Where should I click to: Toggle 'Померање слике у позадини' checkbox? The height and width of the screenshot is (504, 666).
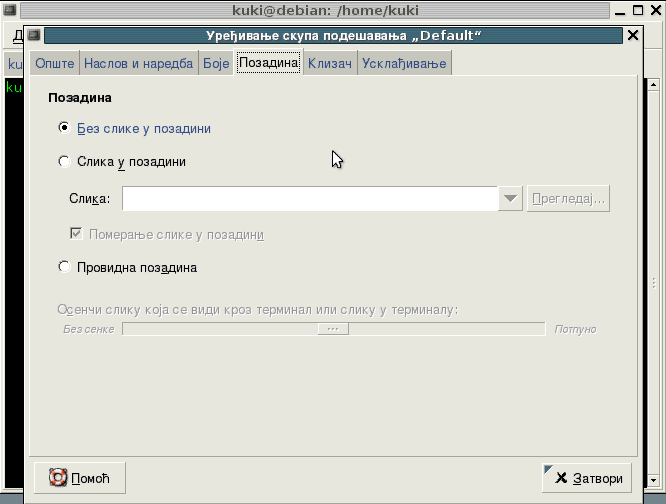(x=76, y=234)
